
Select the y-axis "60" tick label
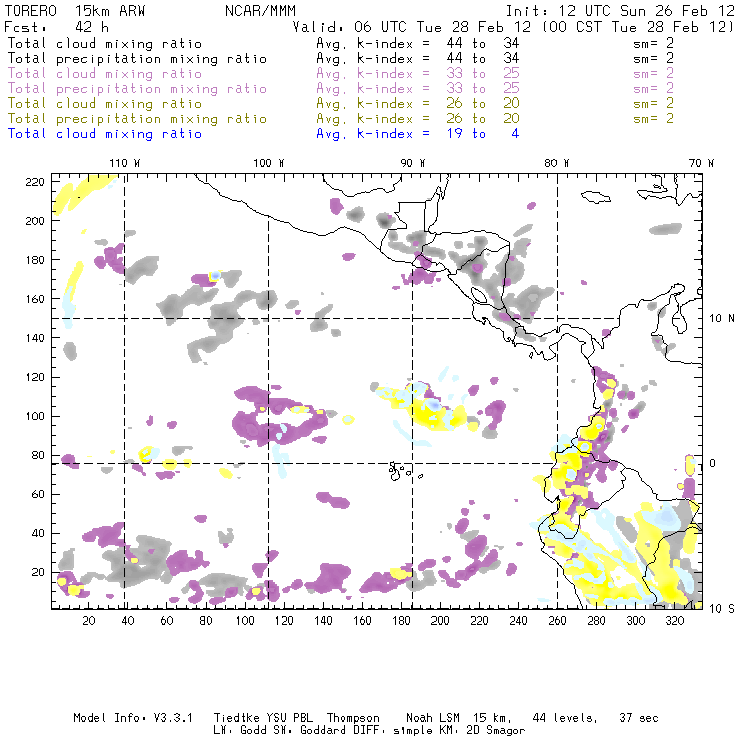[38, 494]
